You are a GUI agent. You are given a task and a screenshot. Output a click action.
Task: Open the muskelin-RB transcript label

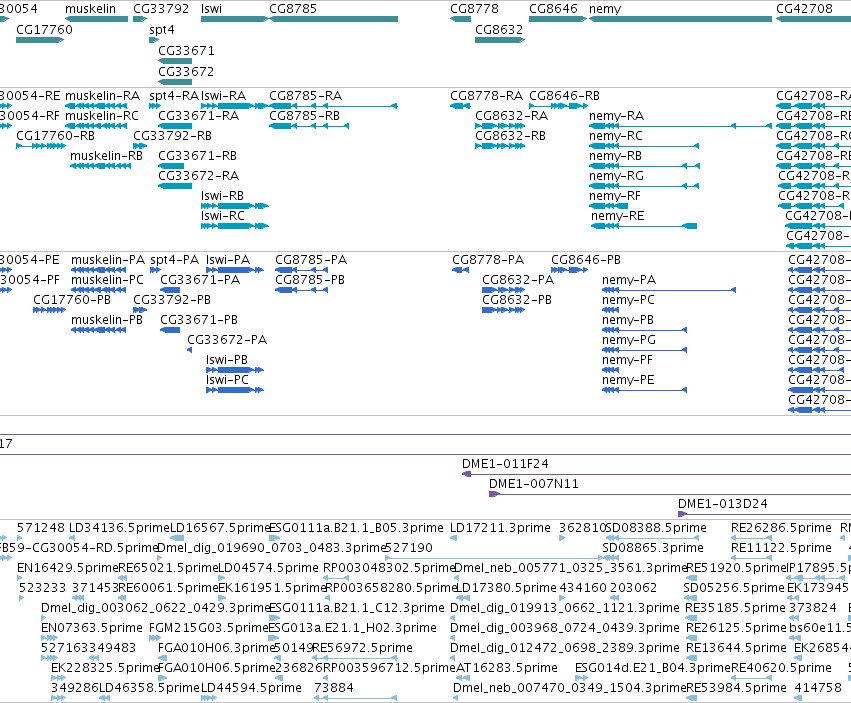point(106,156)
